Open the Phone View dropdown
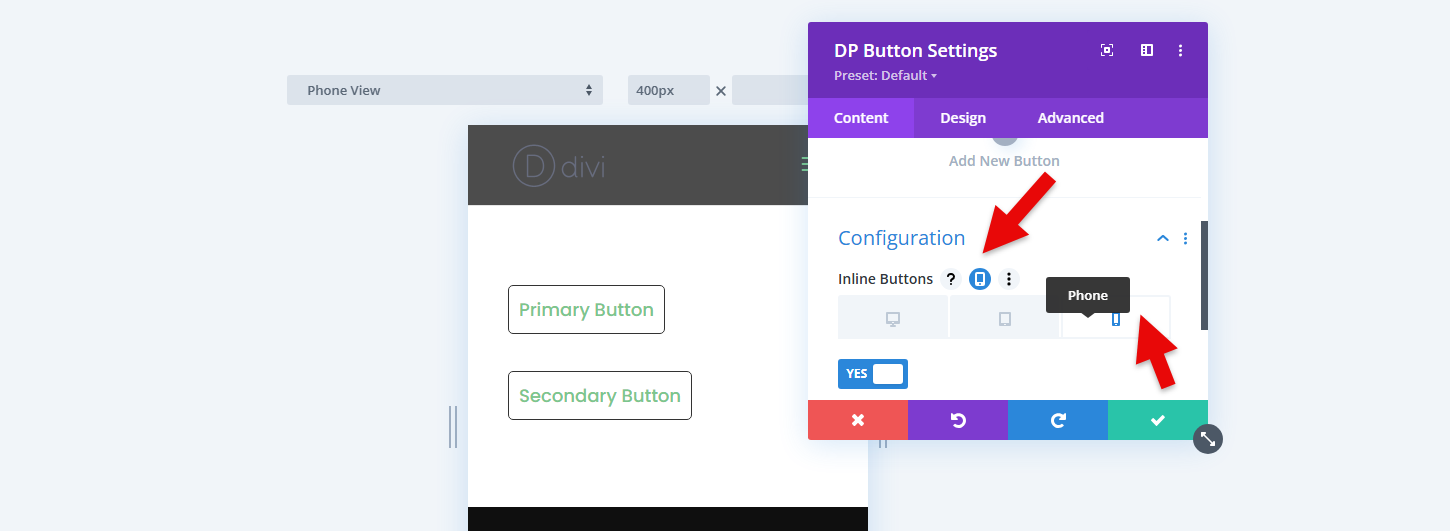The height and width of the screenshot is (531, 1450). (445, 90)
